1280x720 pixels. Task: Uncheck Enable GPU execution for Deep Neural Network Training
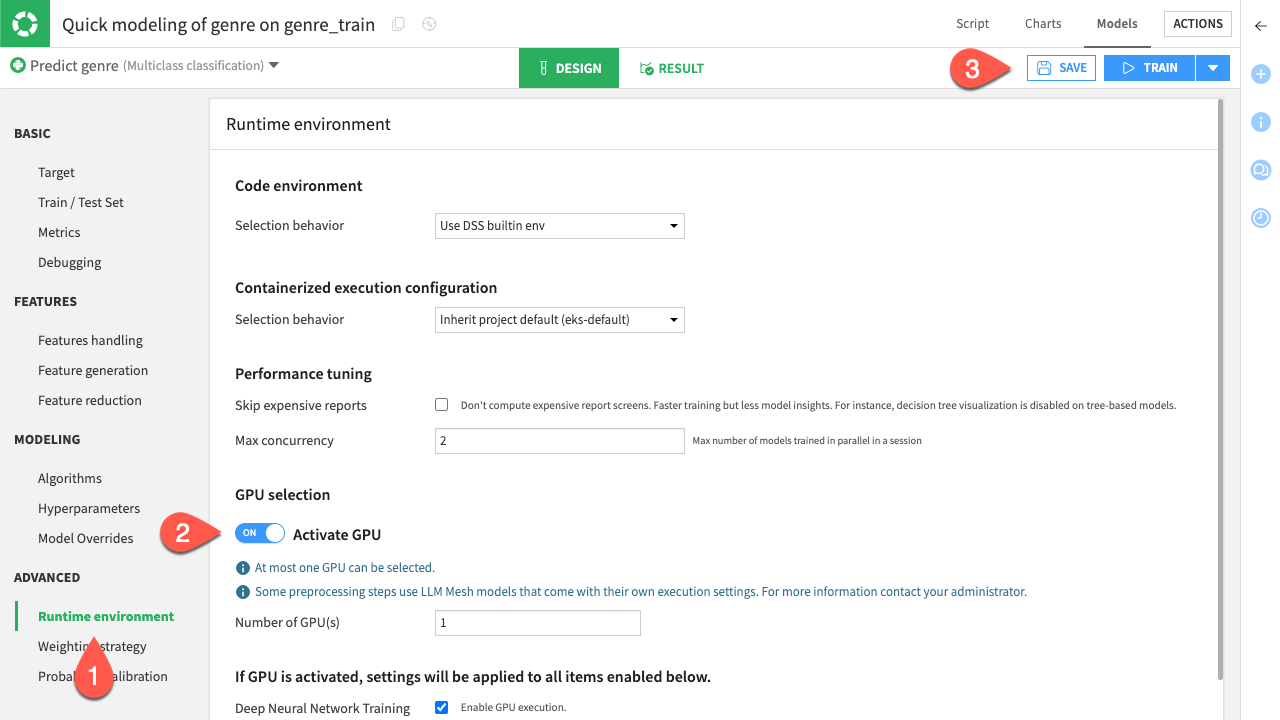(x=441, y=707)
